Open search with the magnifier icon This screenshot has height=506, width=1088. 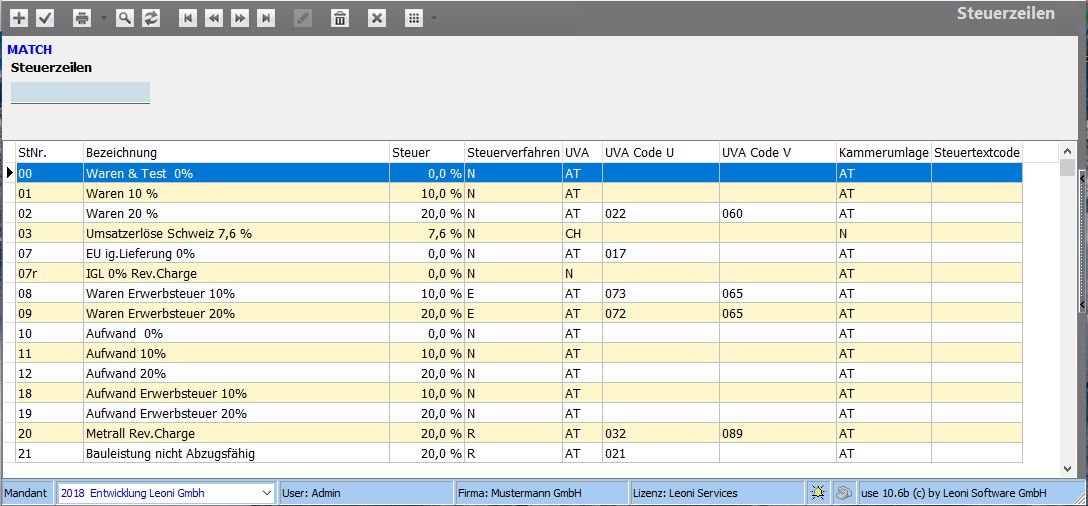(x=124, y=19)
